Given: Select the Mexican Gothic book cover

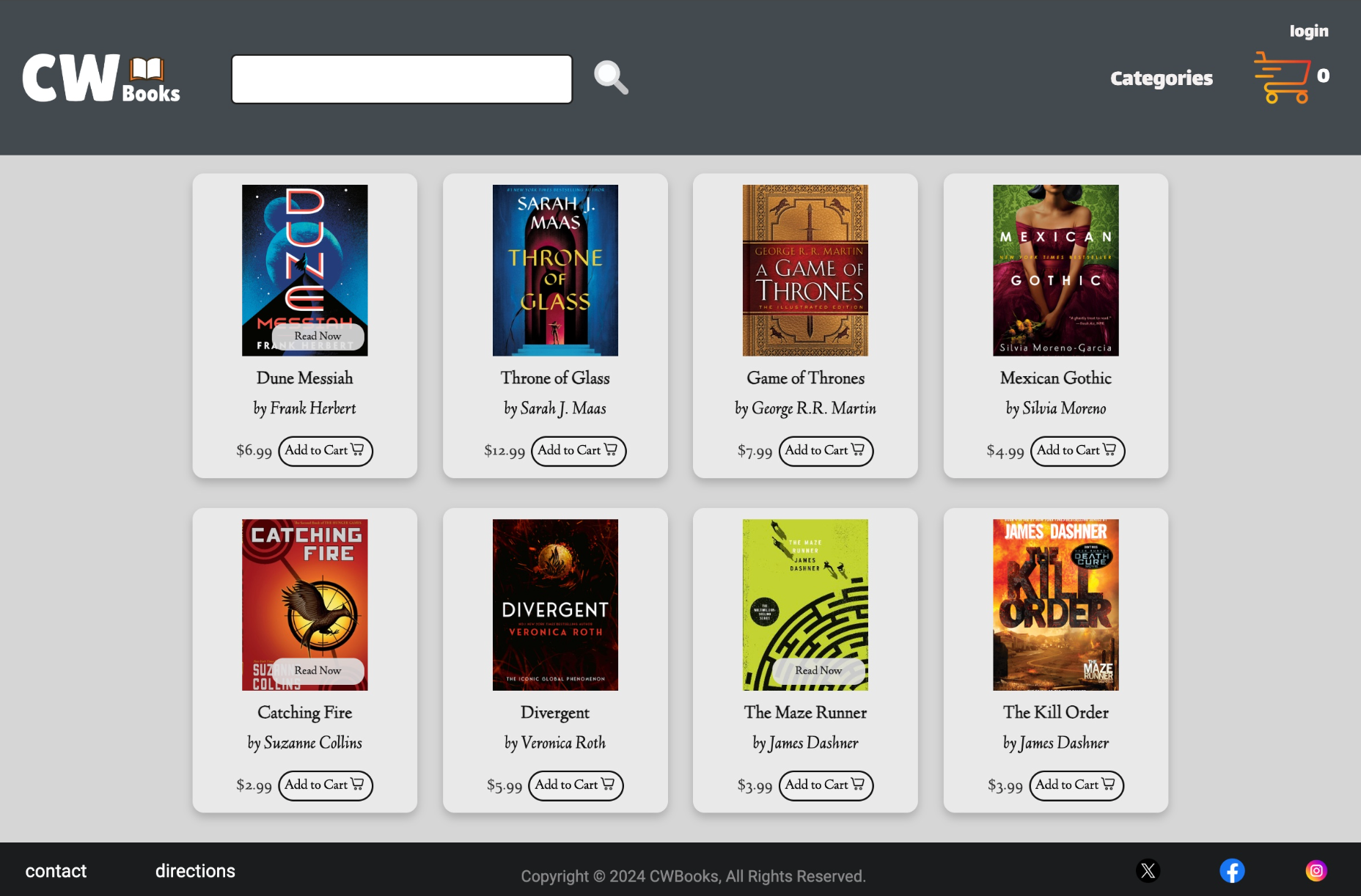Looking at the screenshot, I should (x=1055, y=270).
